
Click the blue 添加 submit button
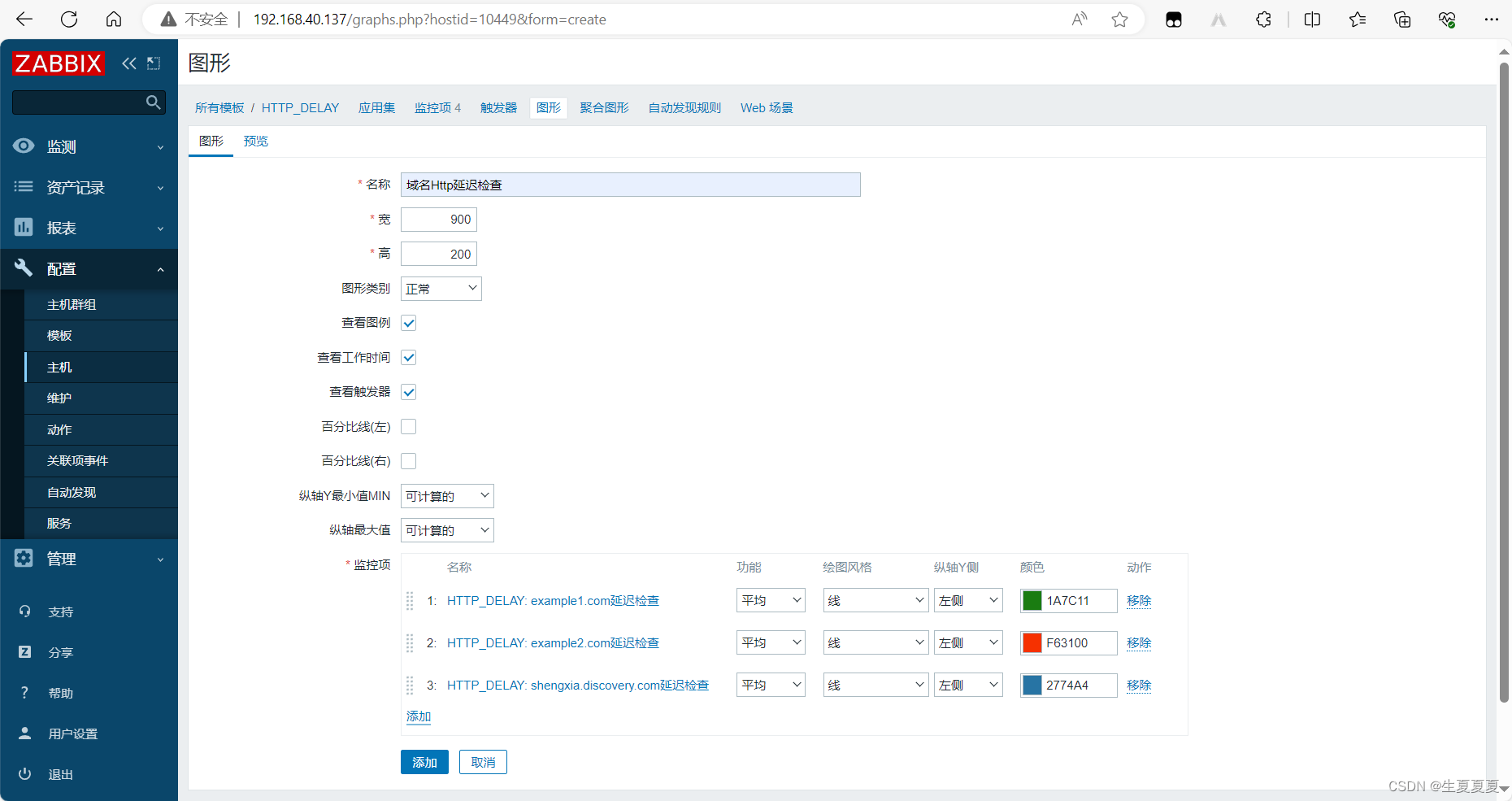coord(424,762)
